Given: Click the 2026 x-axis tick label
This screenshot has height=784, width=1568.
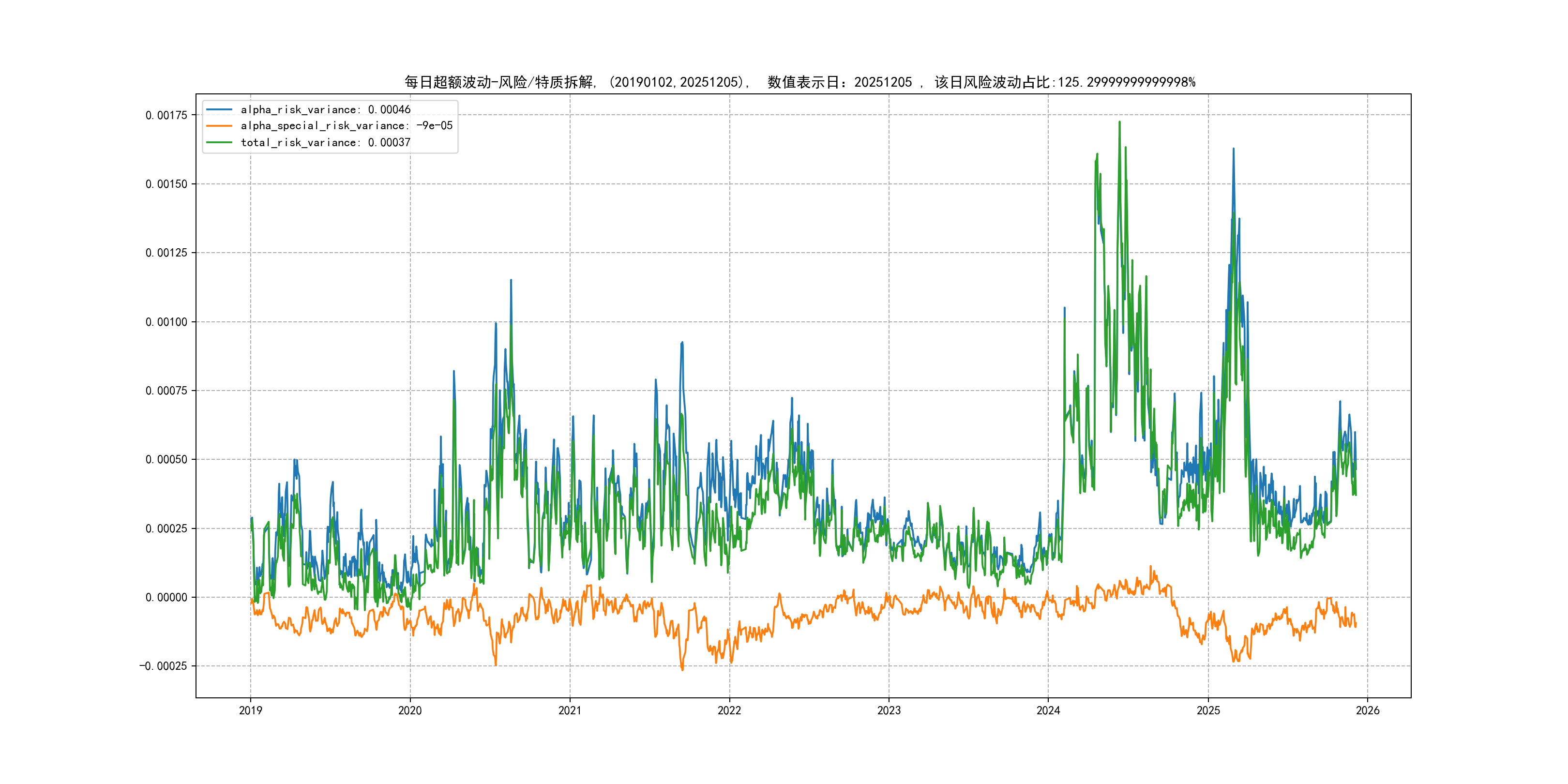Looking at the screenshot, I should click(1368, 710).
